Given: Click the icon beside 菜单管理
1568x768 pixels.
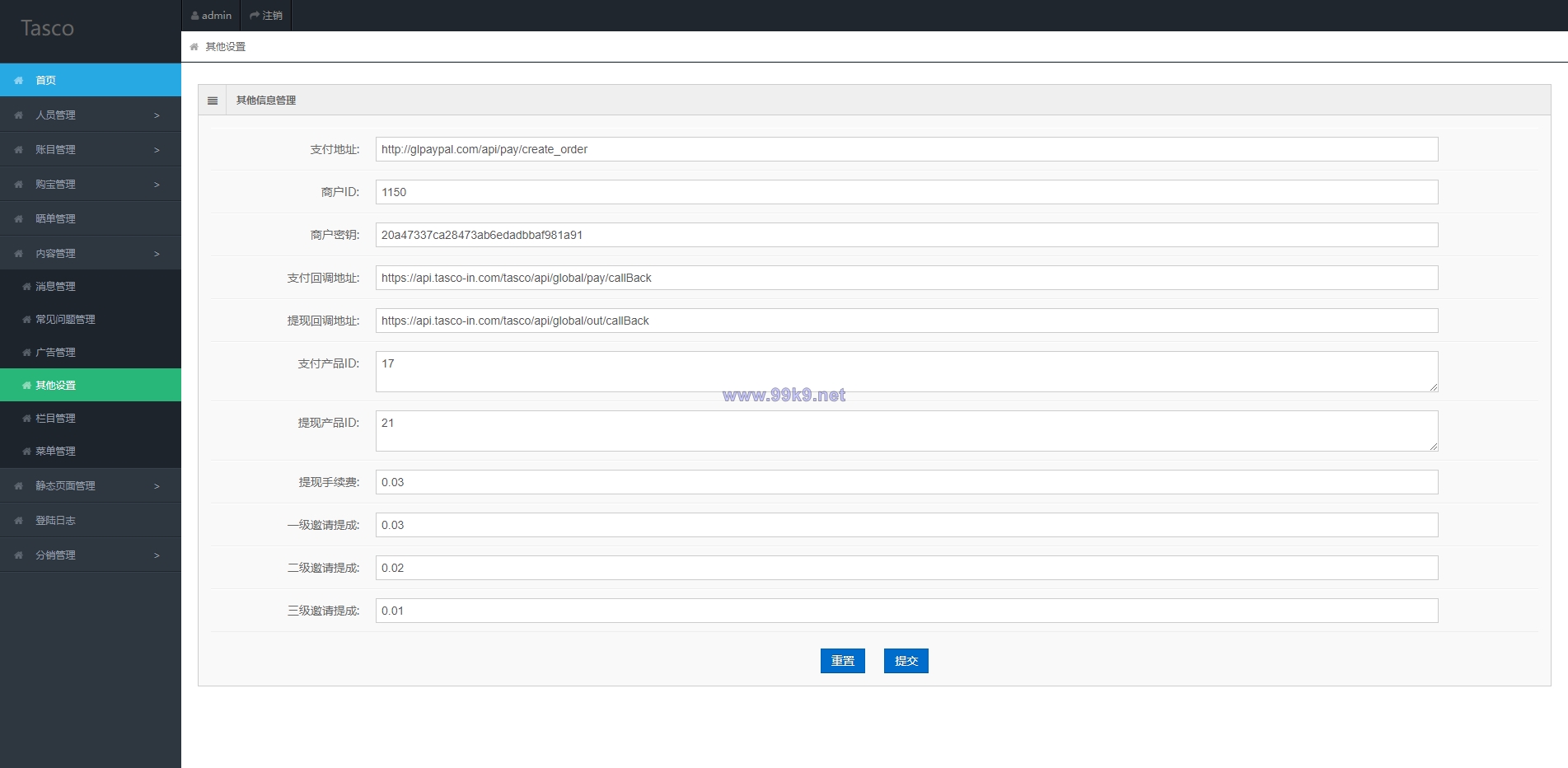Looking at the screenshot, I should (x=26, y=452).
